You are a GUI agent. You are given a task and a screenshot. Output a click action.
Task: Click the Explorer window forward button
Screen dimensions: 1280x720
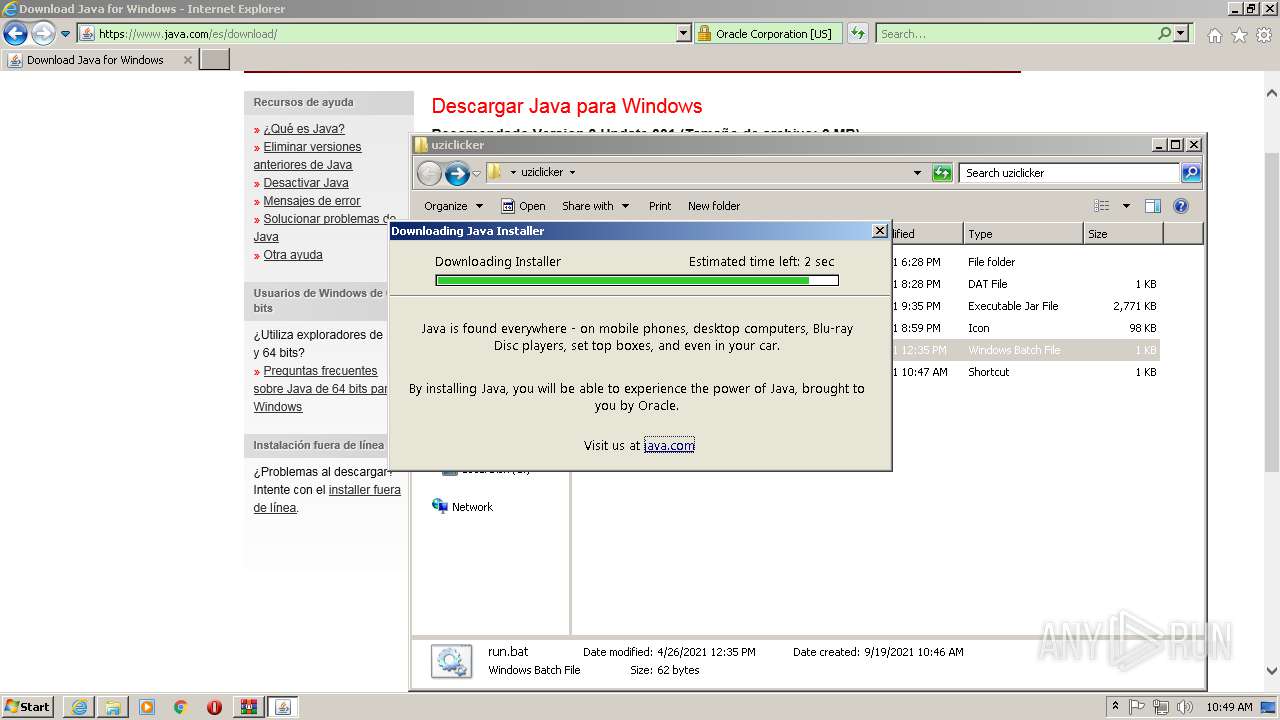(457, 173)
